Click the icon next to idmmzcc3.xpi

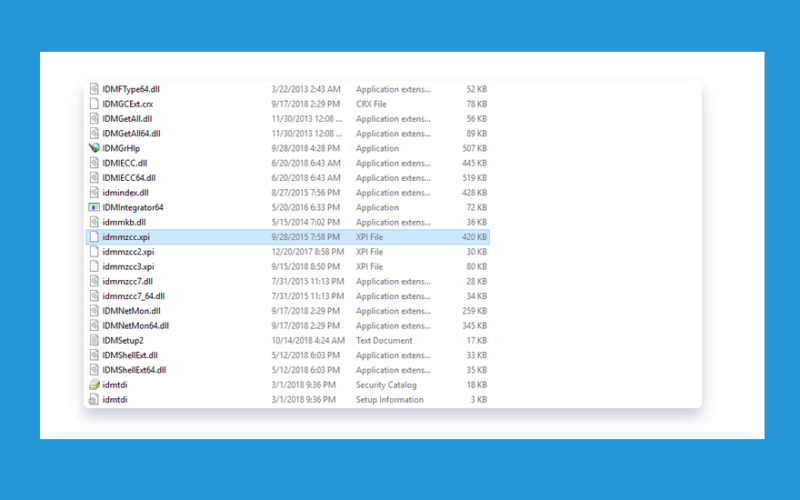[94, 266]
